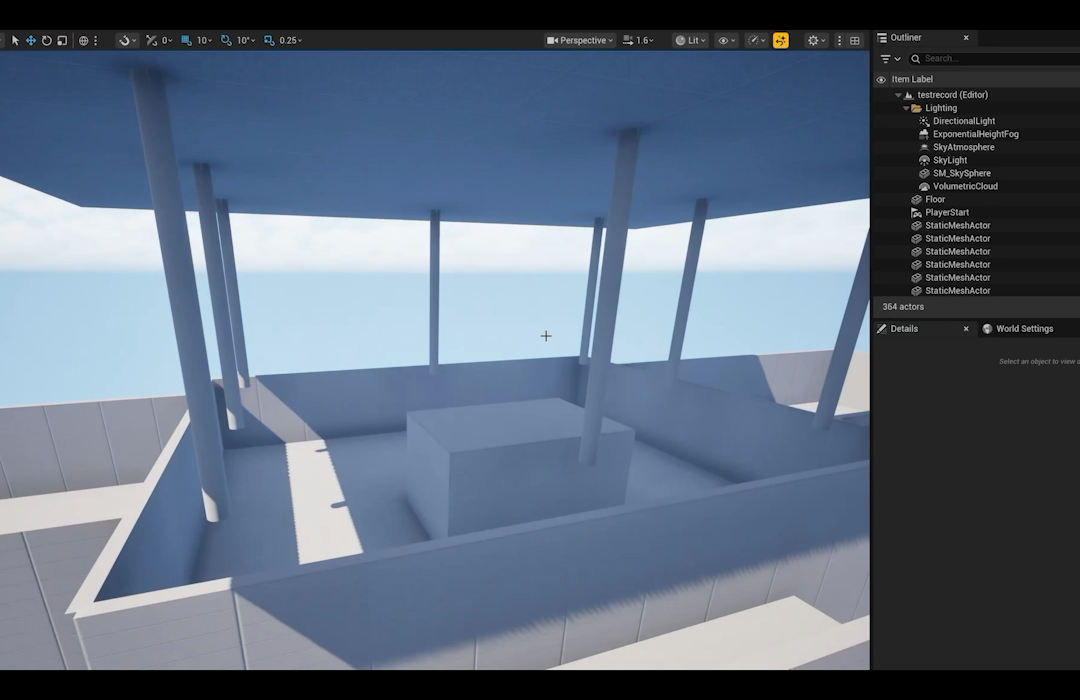Toggle the yellow realtime/game view button

[x=781, y=41]
